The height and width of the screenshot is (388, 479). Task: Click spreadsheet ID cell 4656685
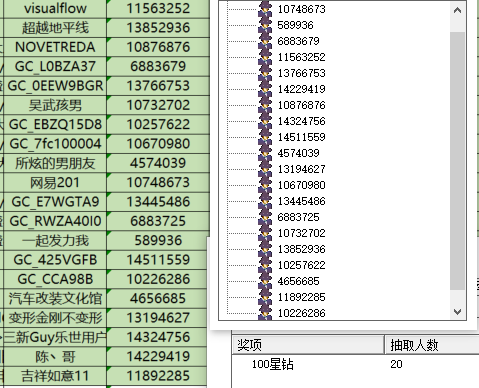[158, 298]
